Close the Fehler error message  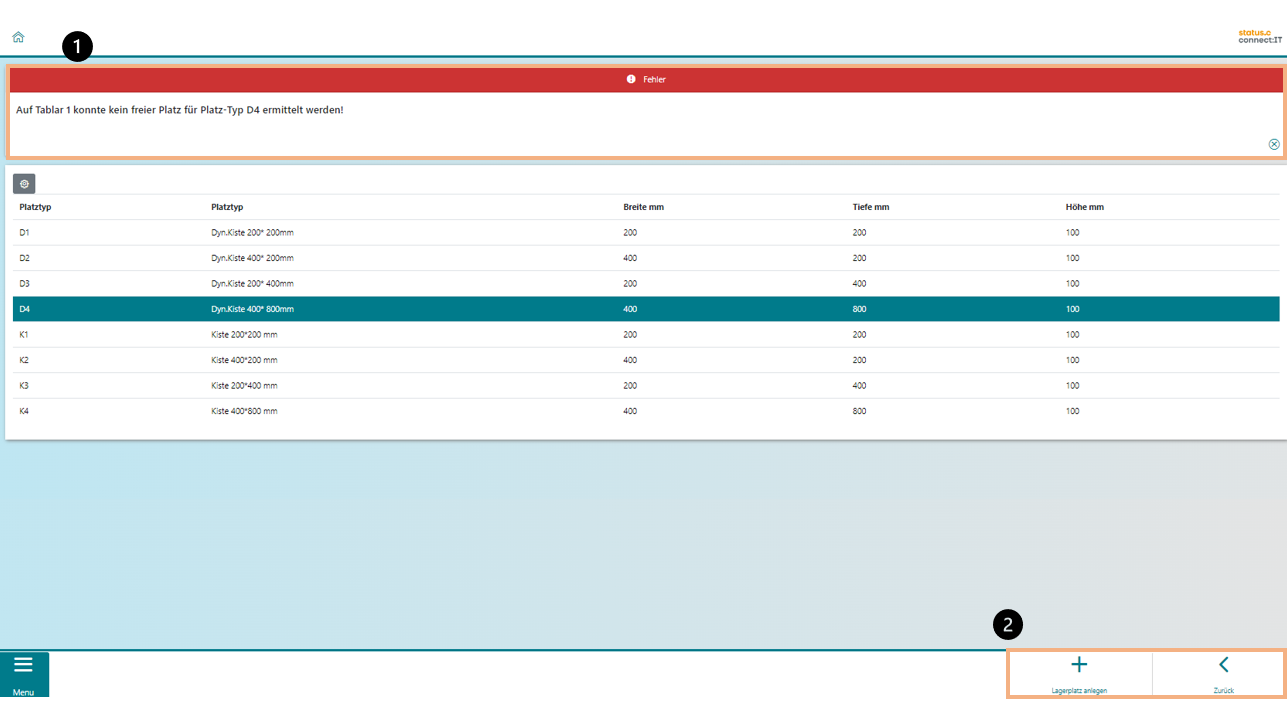click(1274, 144)
